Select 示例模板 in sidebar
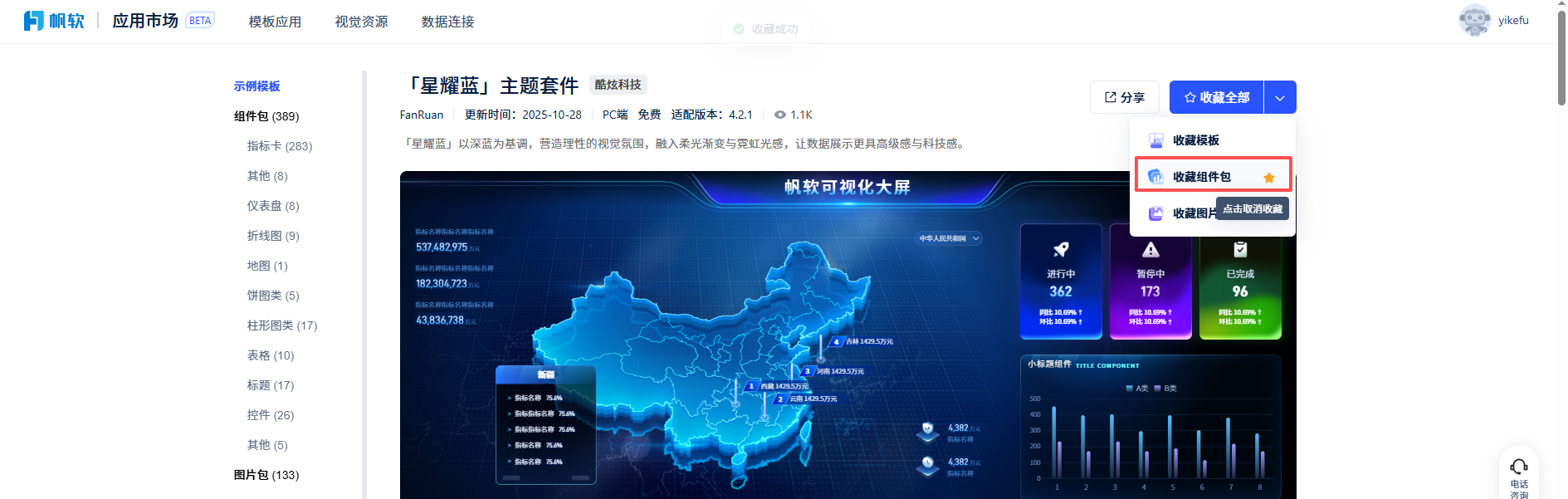 click(x=256, y=86)
